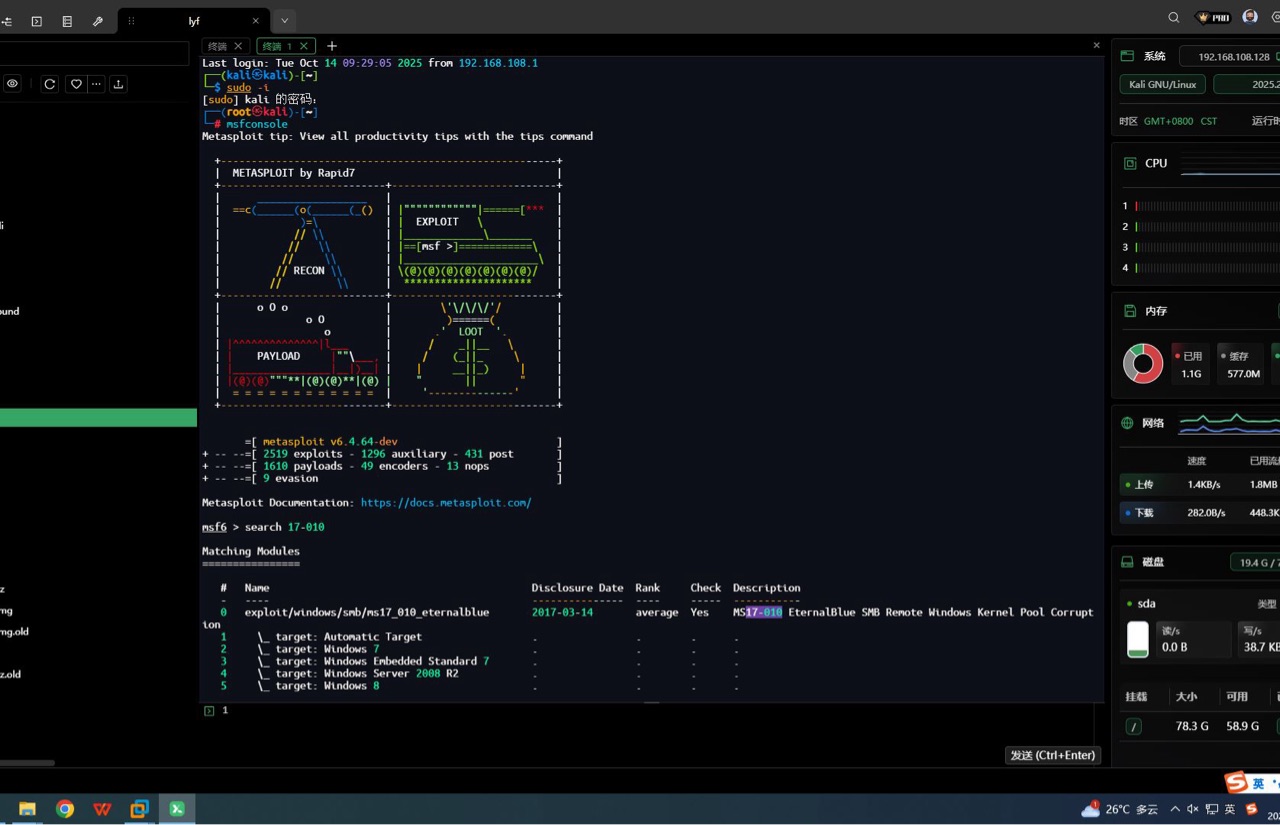Close the first 终端 tab
The width and height of the screenshot is (1280, 825).
[238, 46]
